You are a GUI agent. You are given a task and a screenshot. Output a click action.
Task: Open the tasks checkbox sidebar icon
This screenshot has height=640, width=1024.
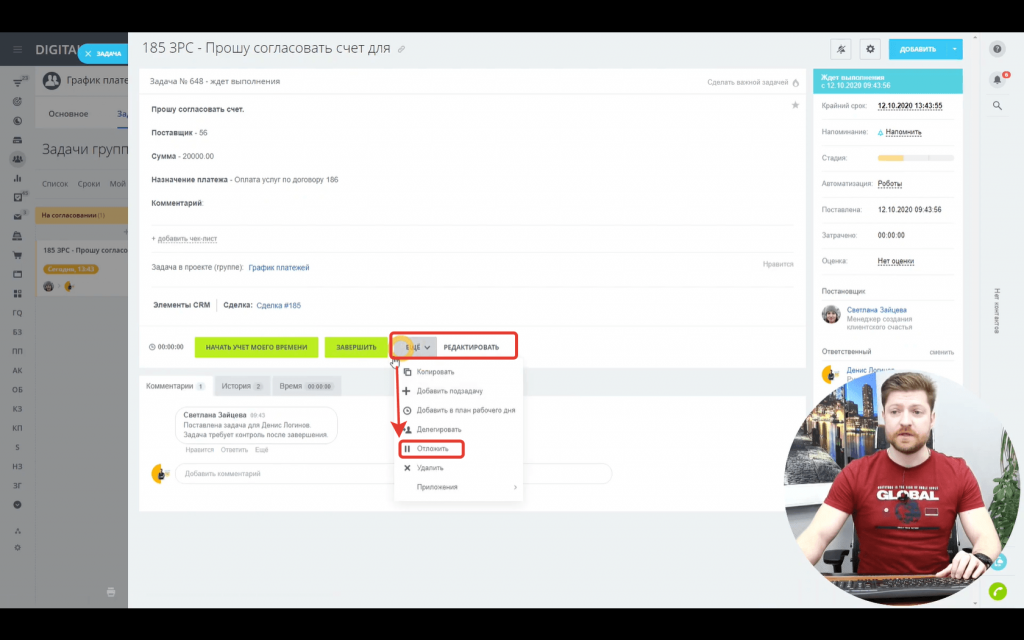coord(18,197)
